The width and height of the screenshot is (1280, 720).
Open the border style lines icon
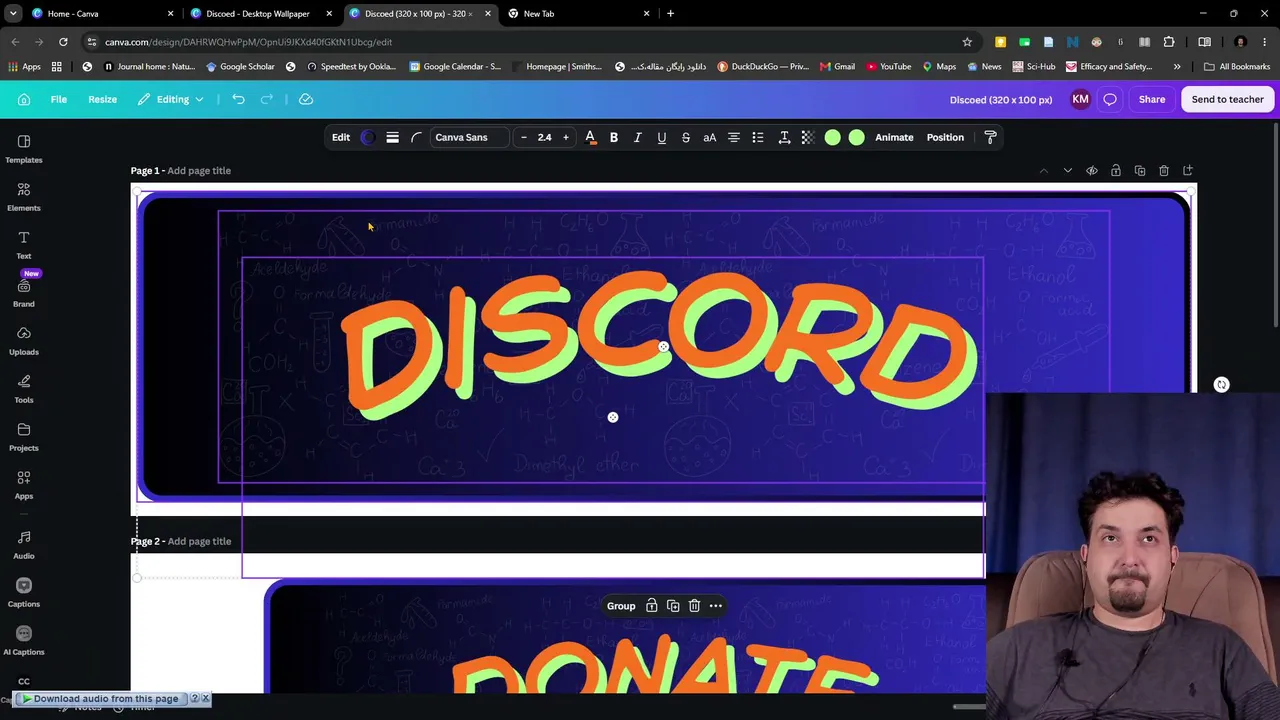click(392, 137)
